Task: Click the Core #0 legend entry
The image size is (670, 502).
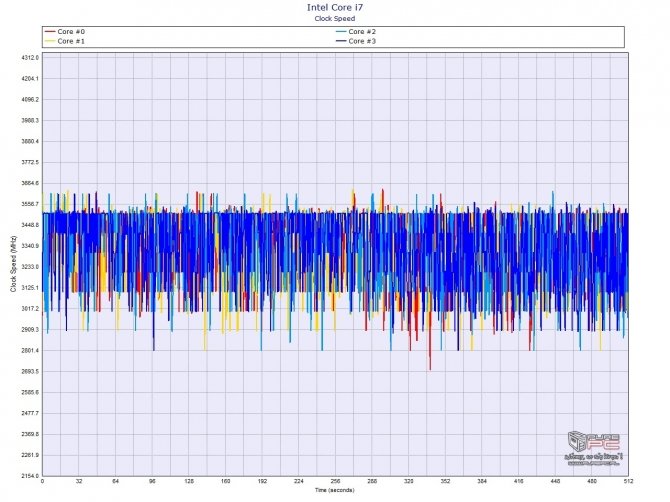Action: pos(65,32)
